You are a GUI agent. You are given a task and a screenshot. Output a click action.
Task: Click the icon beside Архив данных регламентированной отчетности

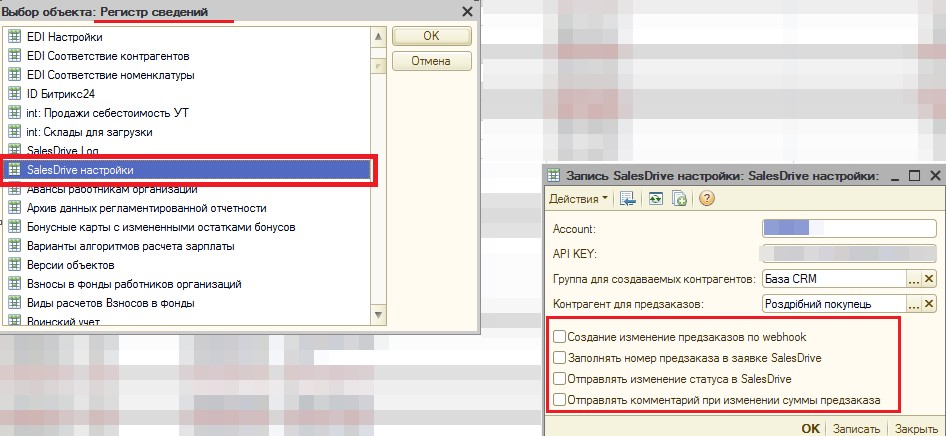(x=15, y=208)
